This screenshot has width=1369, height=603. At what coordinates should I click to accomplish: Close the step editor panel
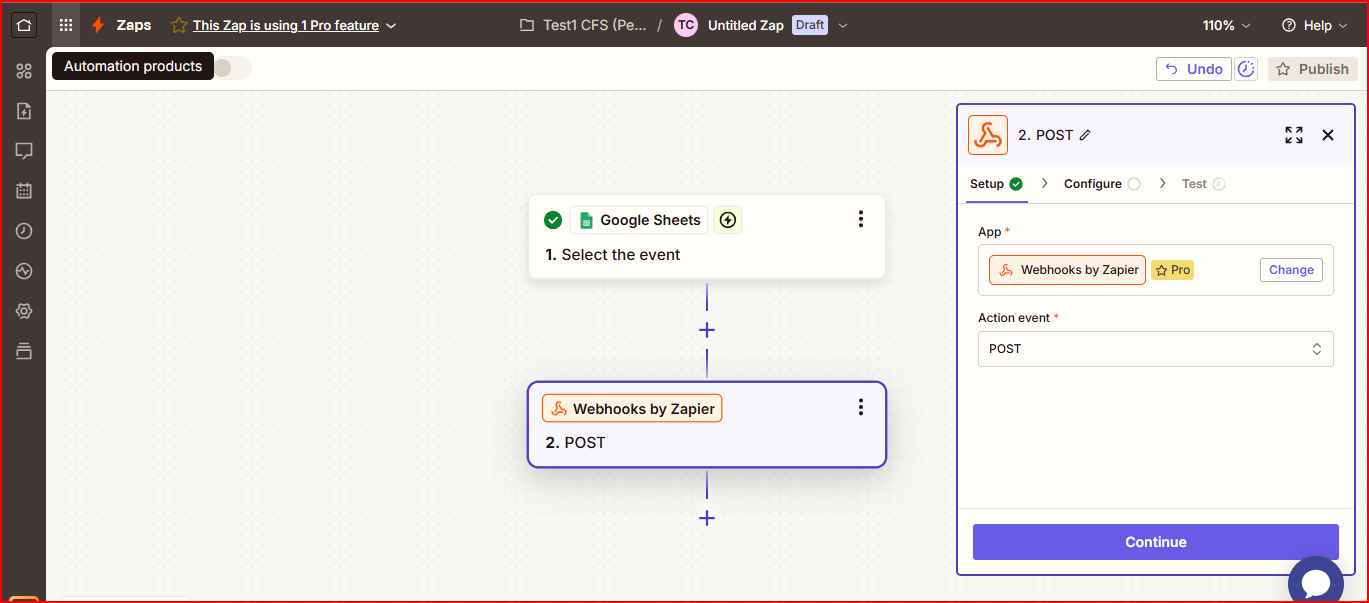pyautogui.click(x=1328, y=135)
